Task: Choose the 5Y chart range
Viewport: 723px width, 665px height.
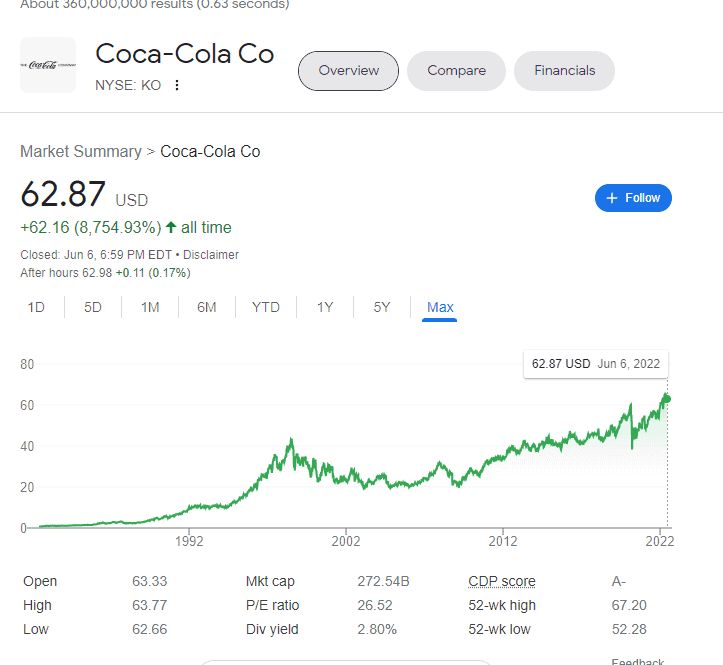Action: pos(382,307)
